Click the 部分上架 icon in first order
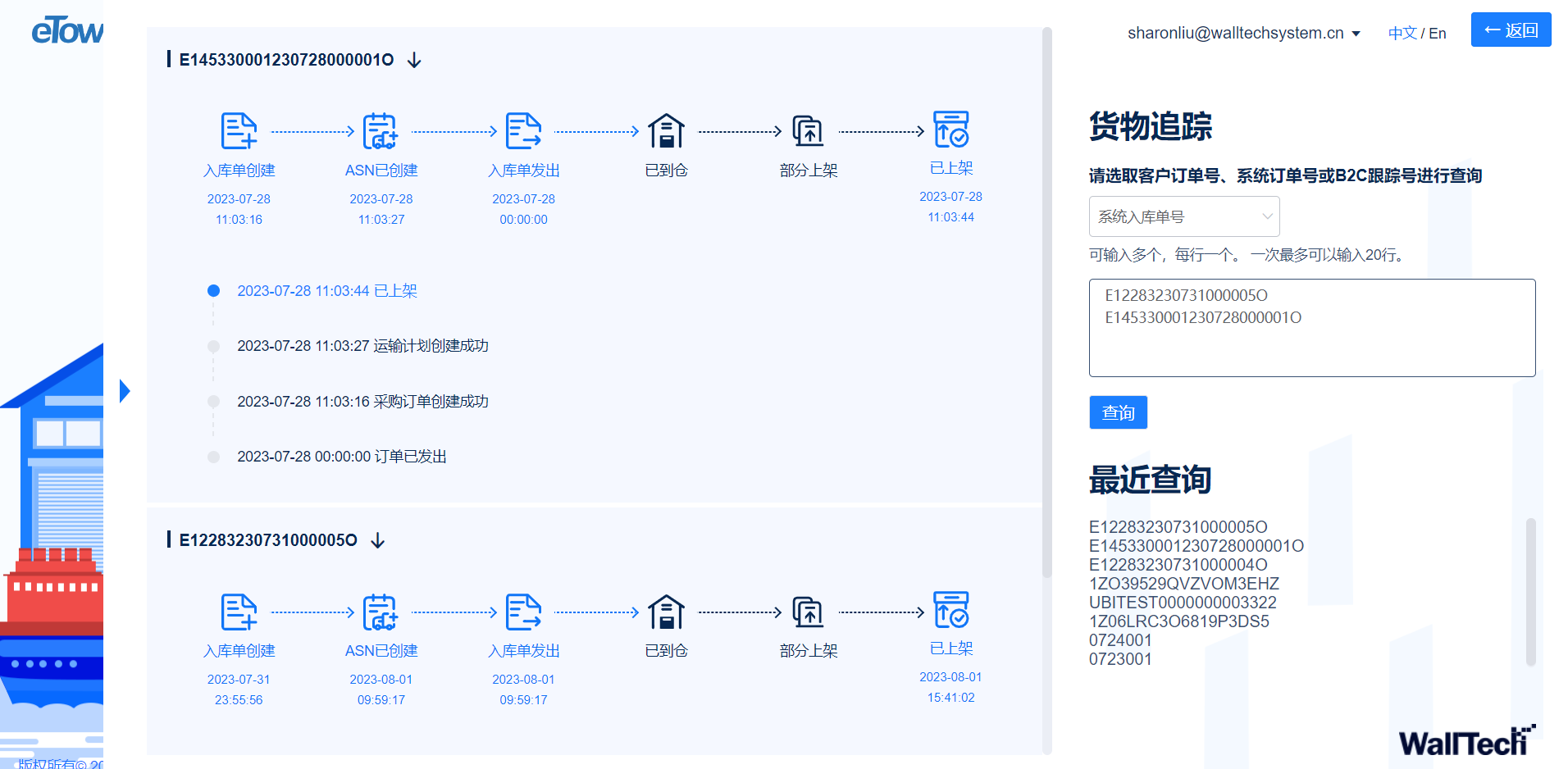This screenshot has height=769, width=1568. (x=808, y=131)
